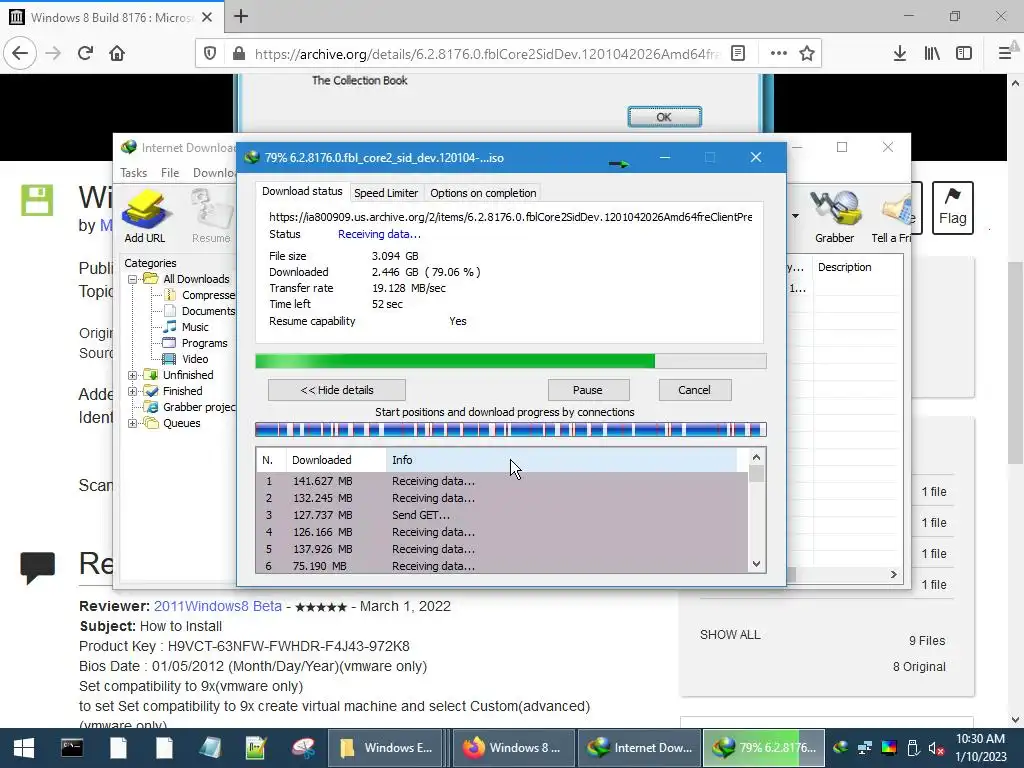Open Command Prompt from the taskbar
Image resolution: width=1024 pixels, height=768 pixels.
coord(72,748)
